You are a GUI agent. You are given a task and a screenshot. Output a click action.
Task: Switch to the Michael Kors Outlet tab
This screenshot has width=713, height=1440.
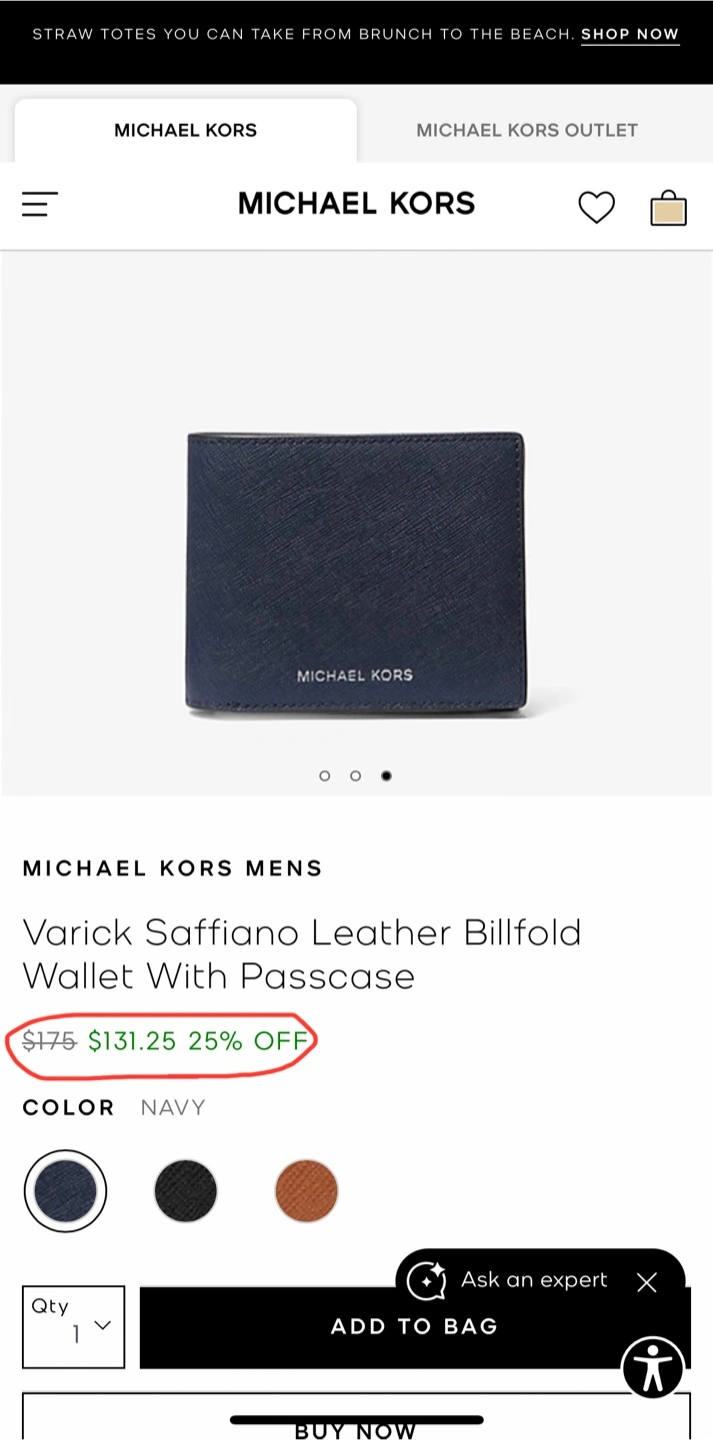click(x=527, y=130)
